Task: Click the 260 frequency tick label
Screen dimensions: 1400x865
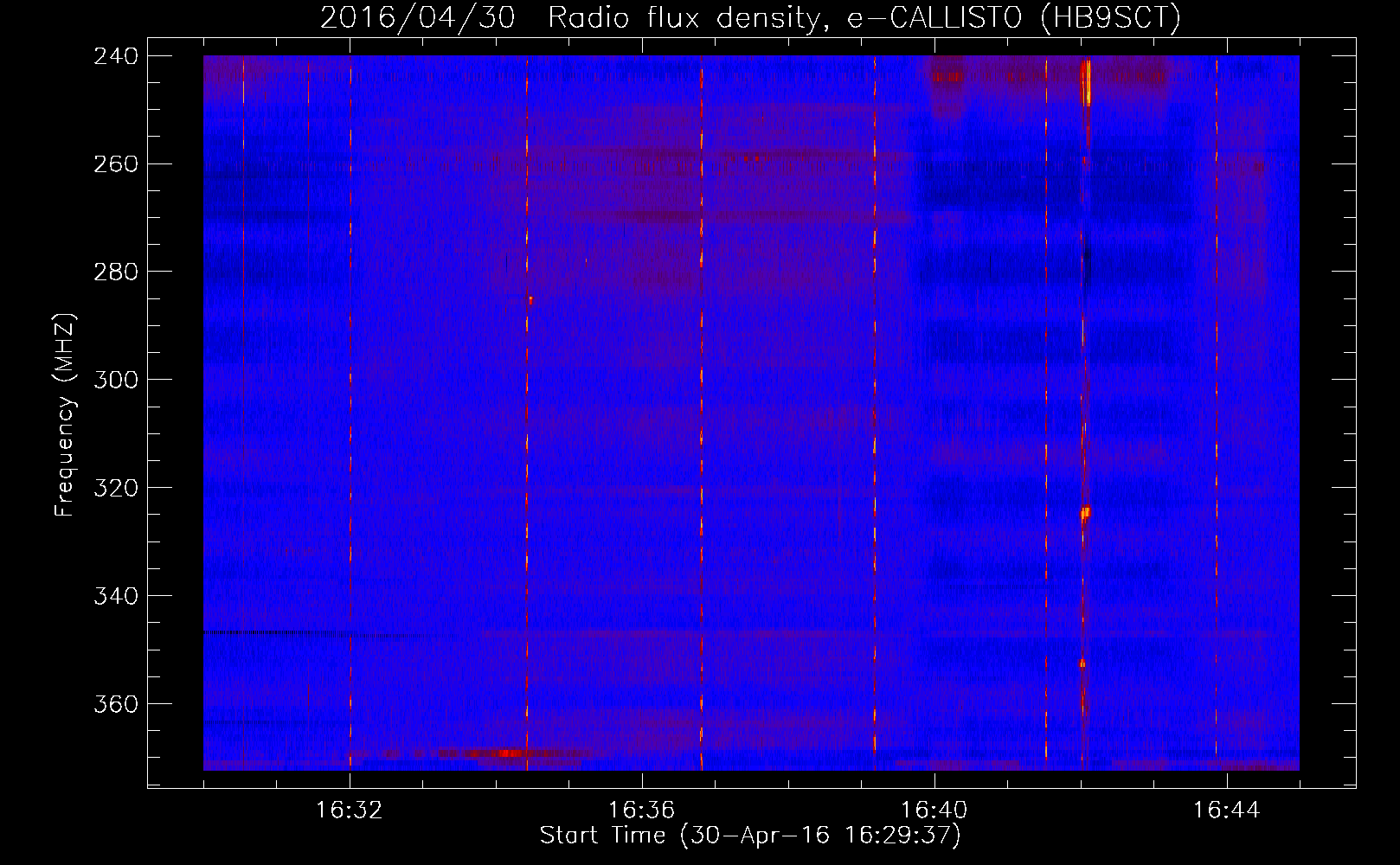Action: (116, 163)
